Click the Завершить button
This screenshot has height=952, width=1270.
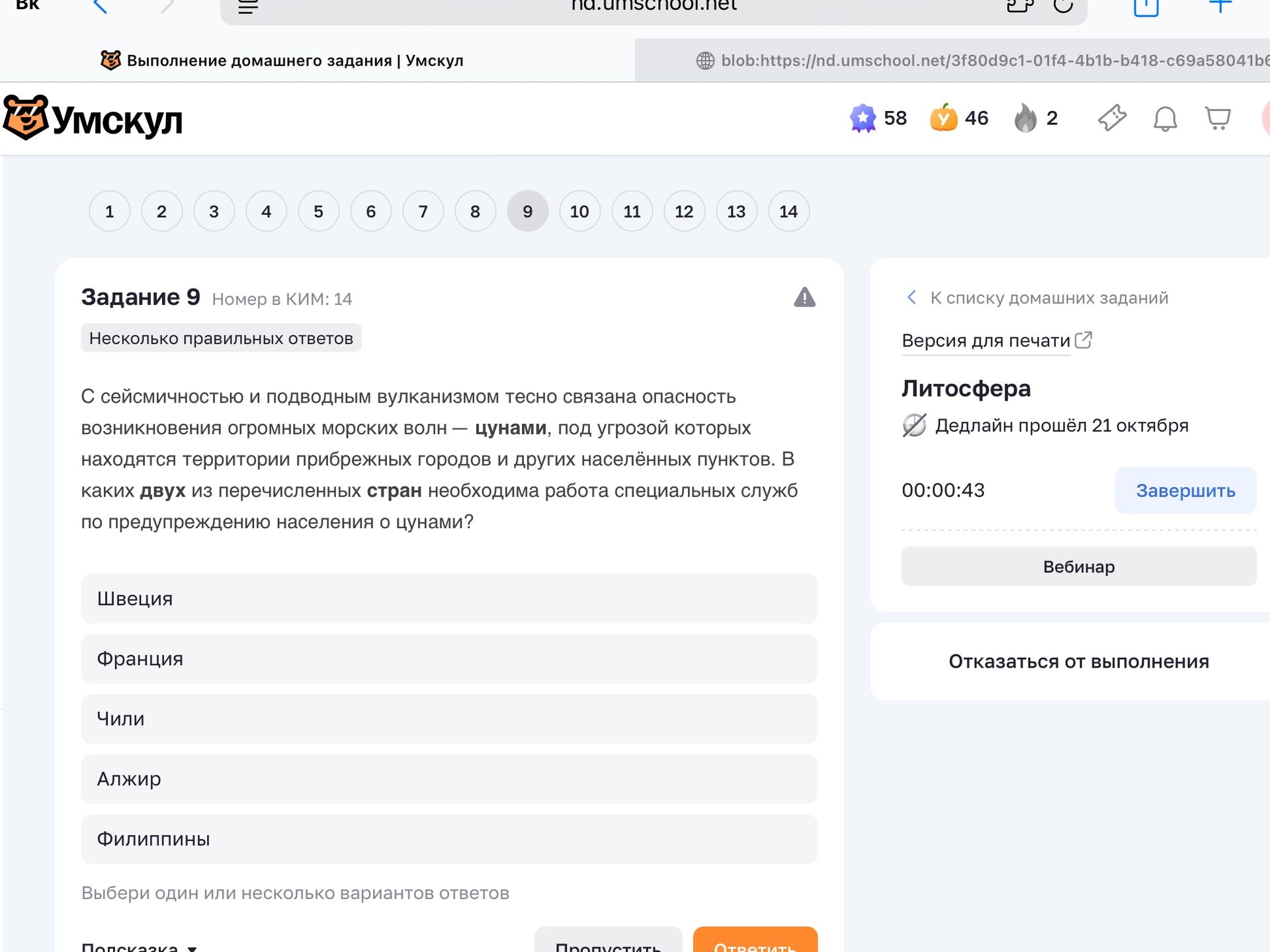pyautogui.click(x=1185, y=491)
